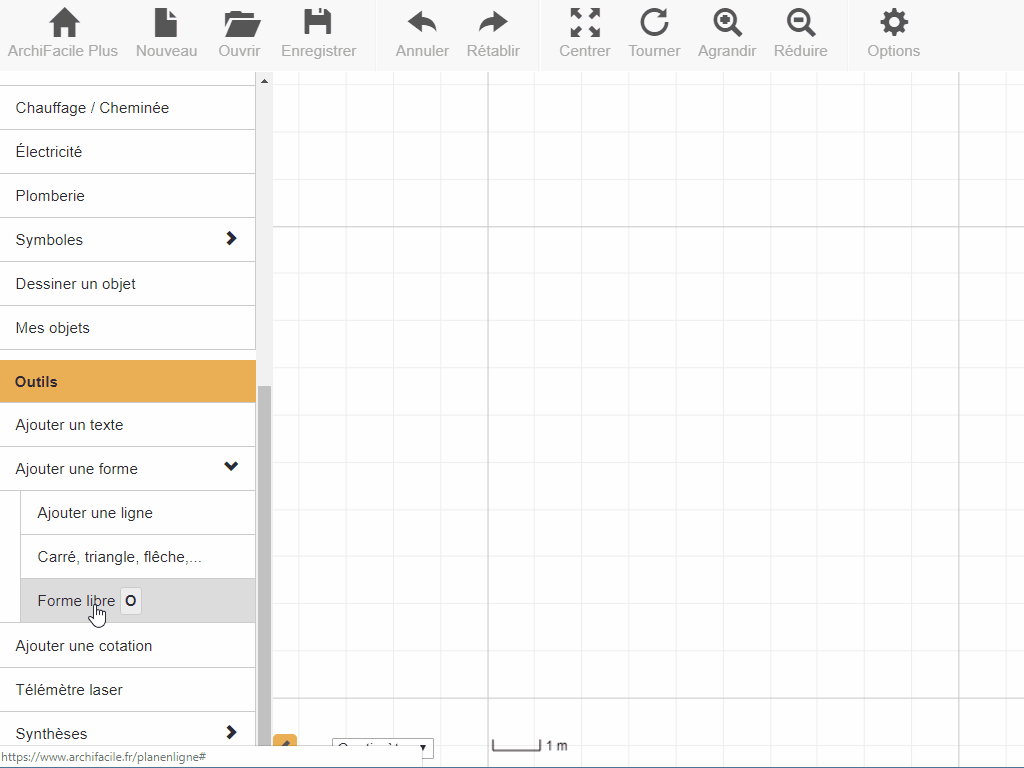
Task: Zoom out with Réduire
Action: (x=801, y=24)
